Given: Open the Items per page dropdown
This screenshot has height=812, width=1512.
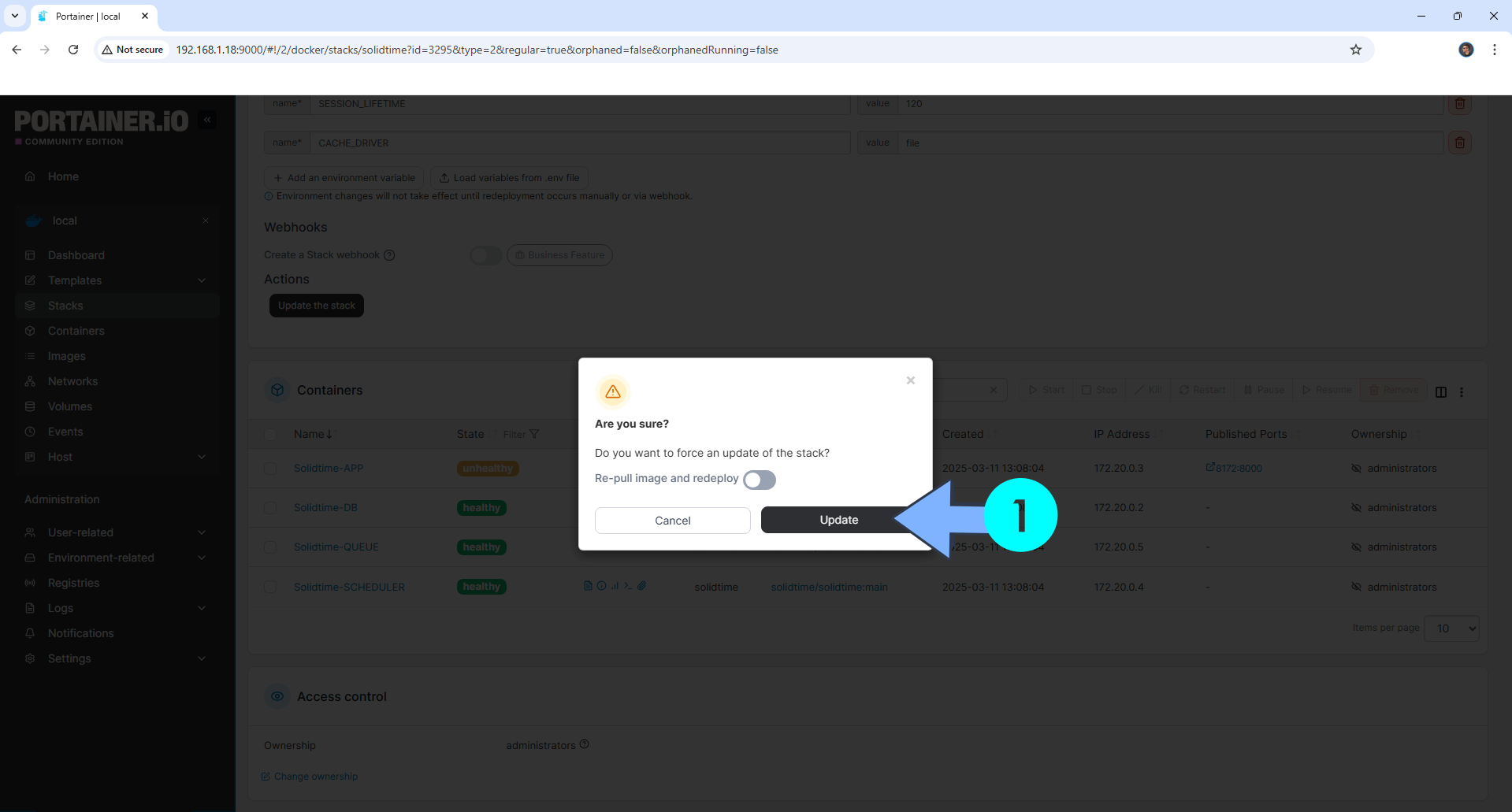Looking at the screenshot, I should (x=1451, y=628).
